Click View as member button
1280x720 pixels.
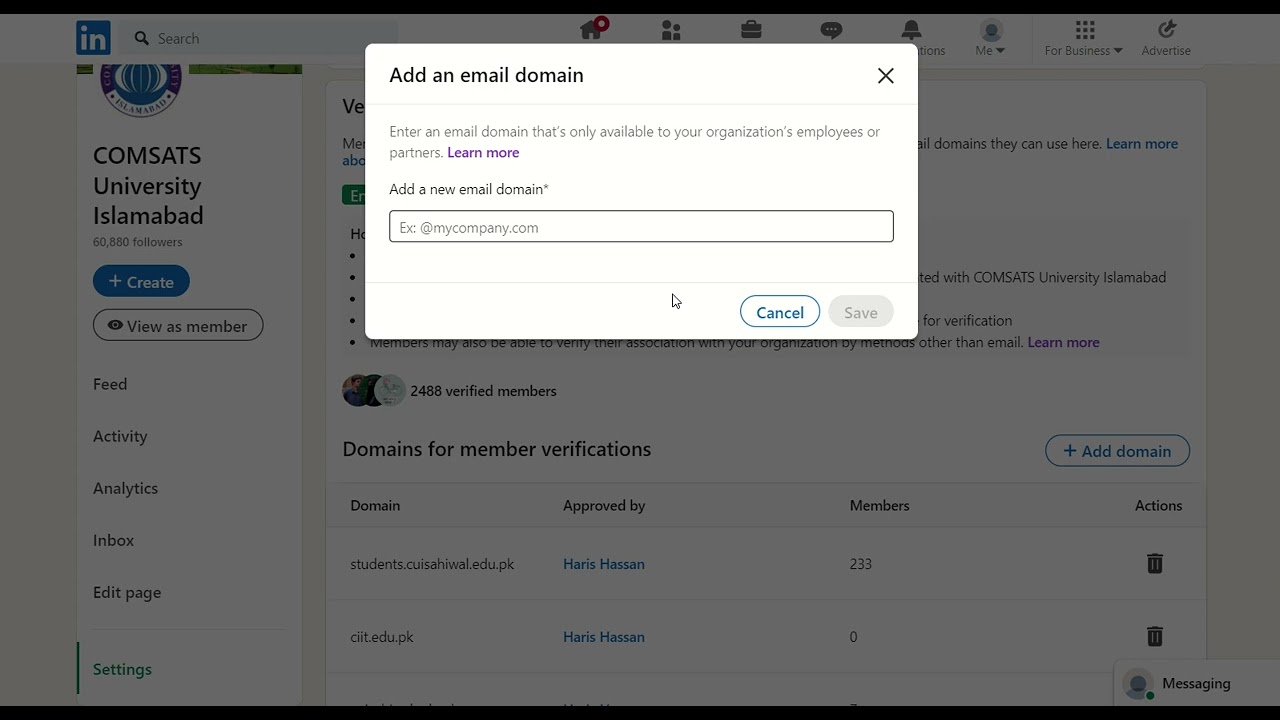[178, 326]
